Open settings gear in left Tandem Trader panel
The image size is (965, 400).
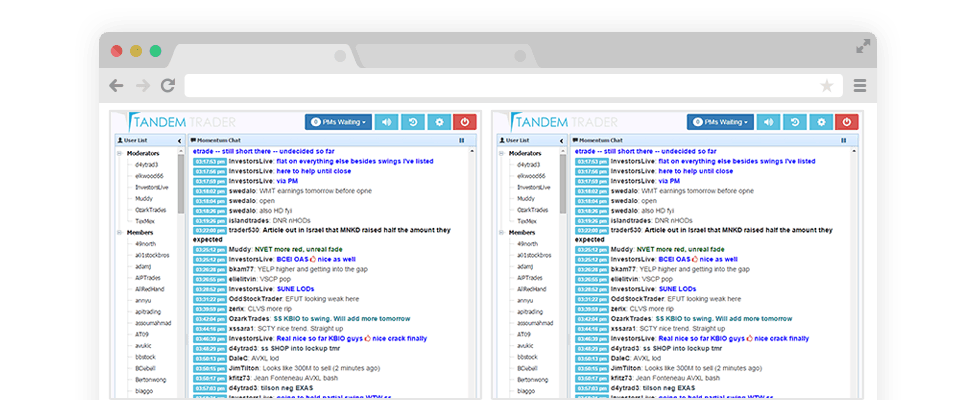point(439,122)
